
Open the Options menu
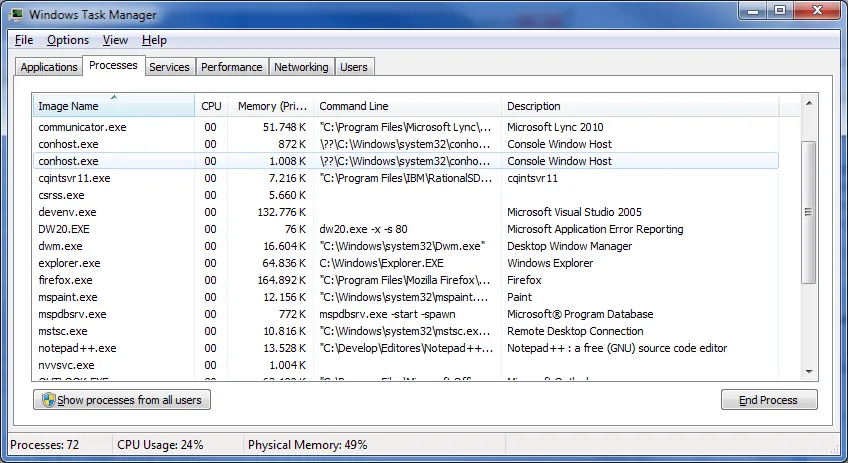point(68,40)
